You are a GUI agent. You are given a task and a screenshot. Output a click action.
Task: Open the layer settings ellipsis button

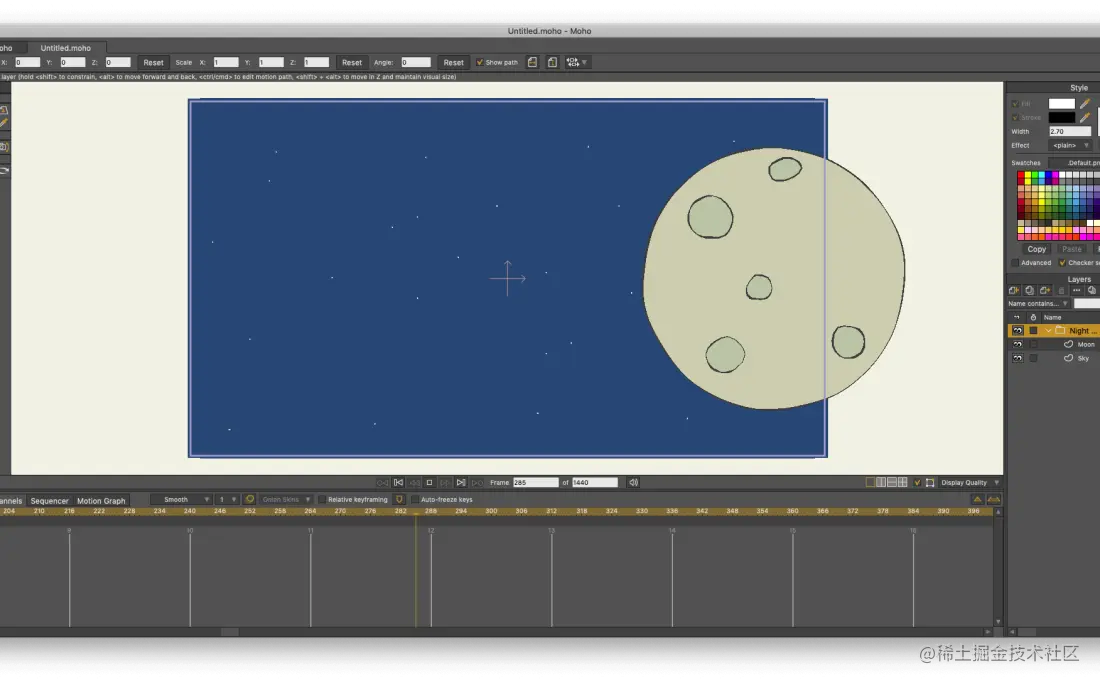coord(1076,290)
